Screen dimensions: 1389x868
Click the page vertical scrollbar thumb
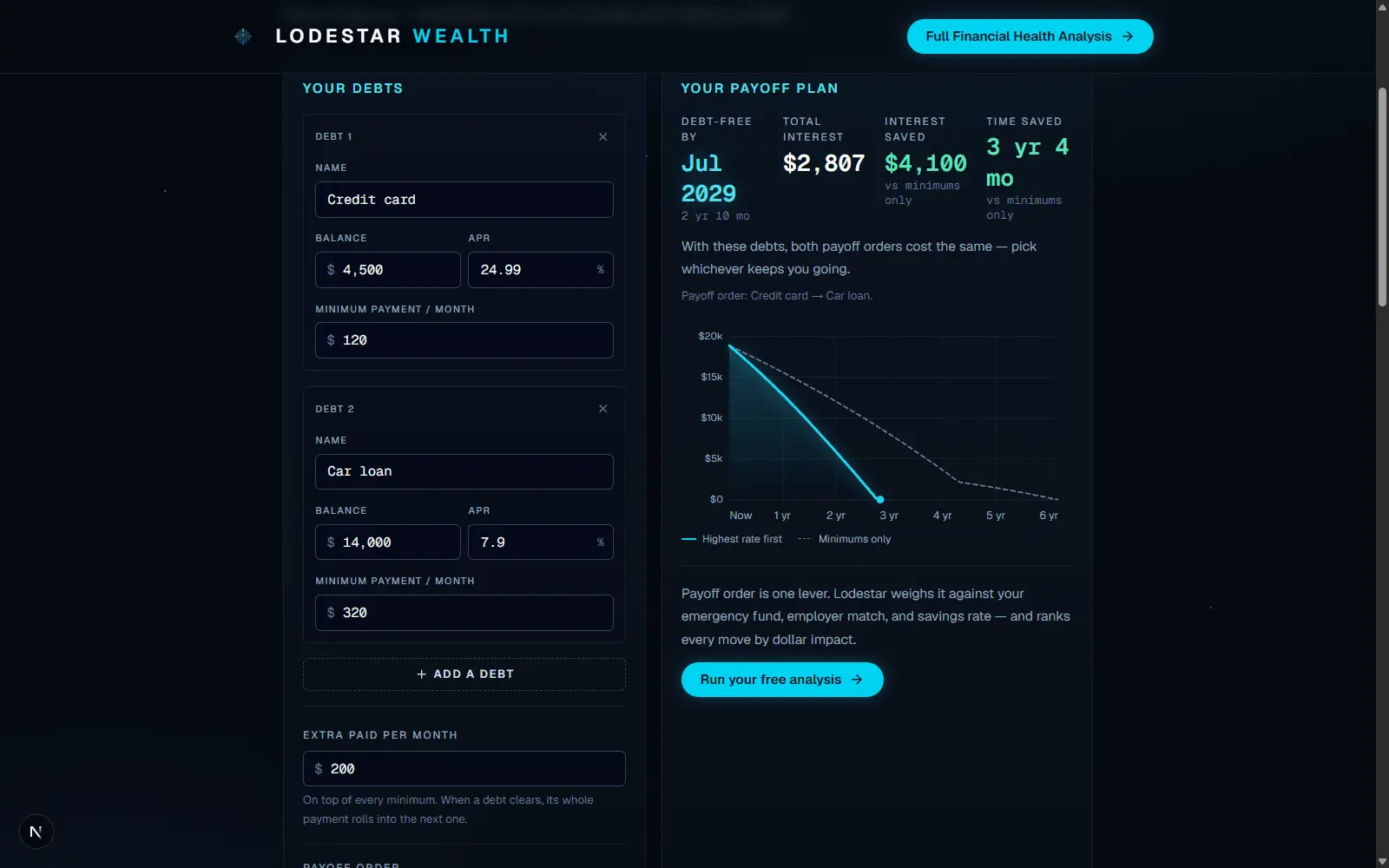1382,197
